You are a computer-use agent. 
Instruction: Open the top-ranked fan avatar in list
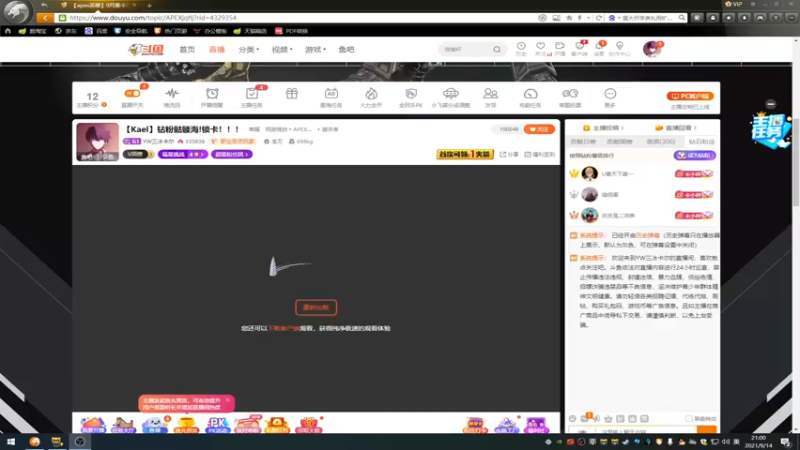click(x=589, y=173)
